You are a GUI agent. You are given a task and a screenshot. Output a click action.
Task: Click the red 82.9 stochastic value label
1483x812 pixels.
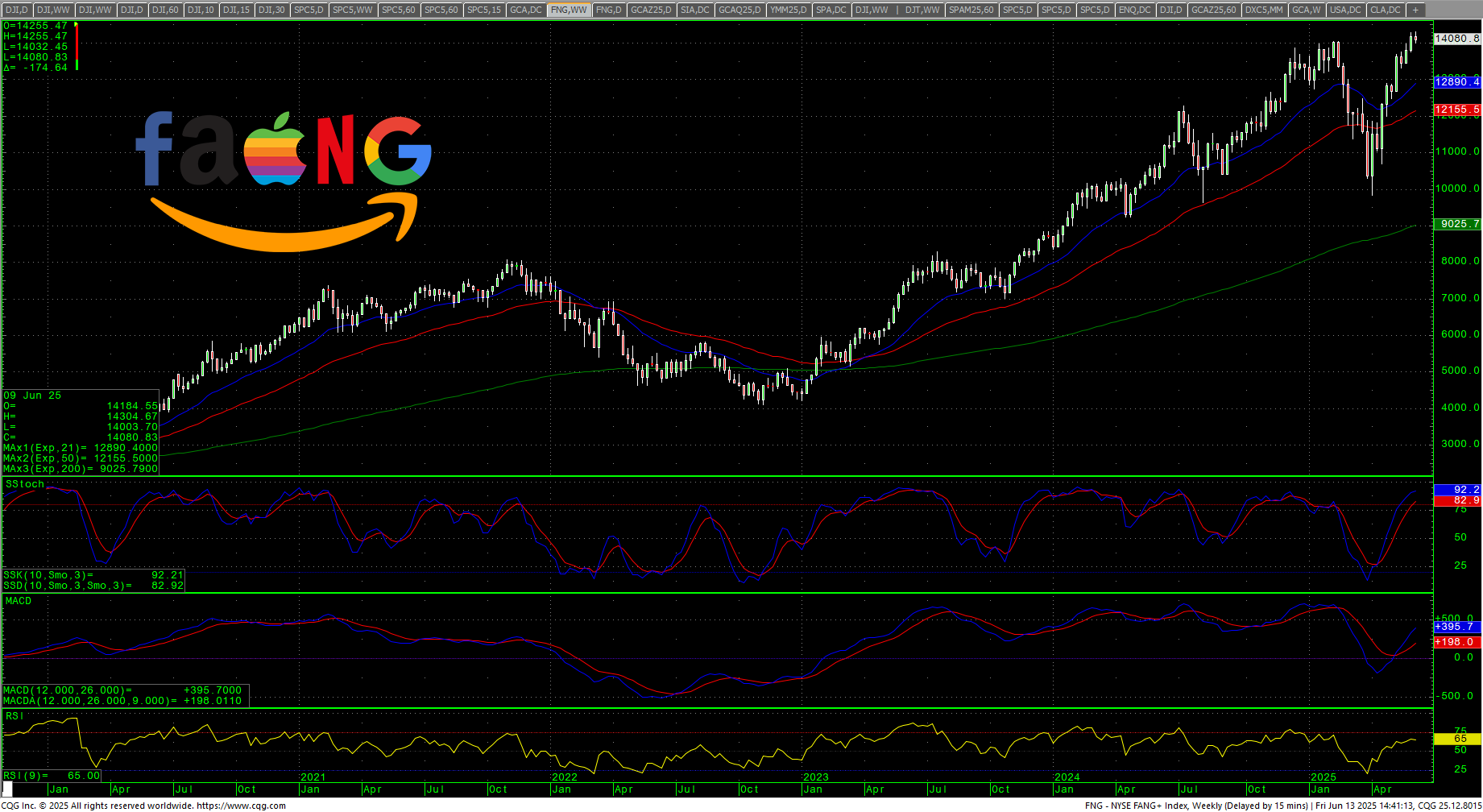(x=1457, y=501)
